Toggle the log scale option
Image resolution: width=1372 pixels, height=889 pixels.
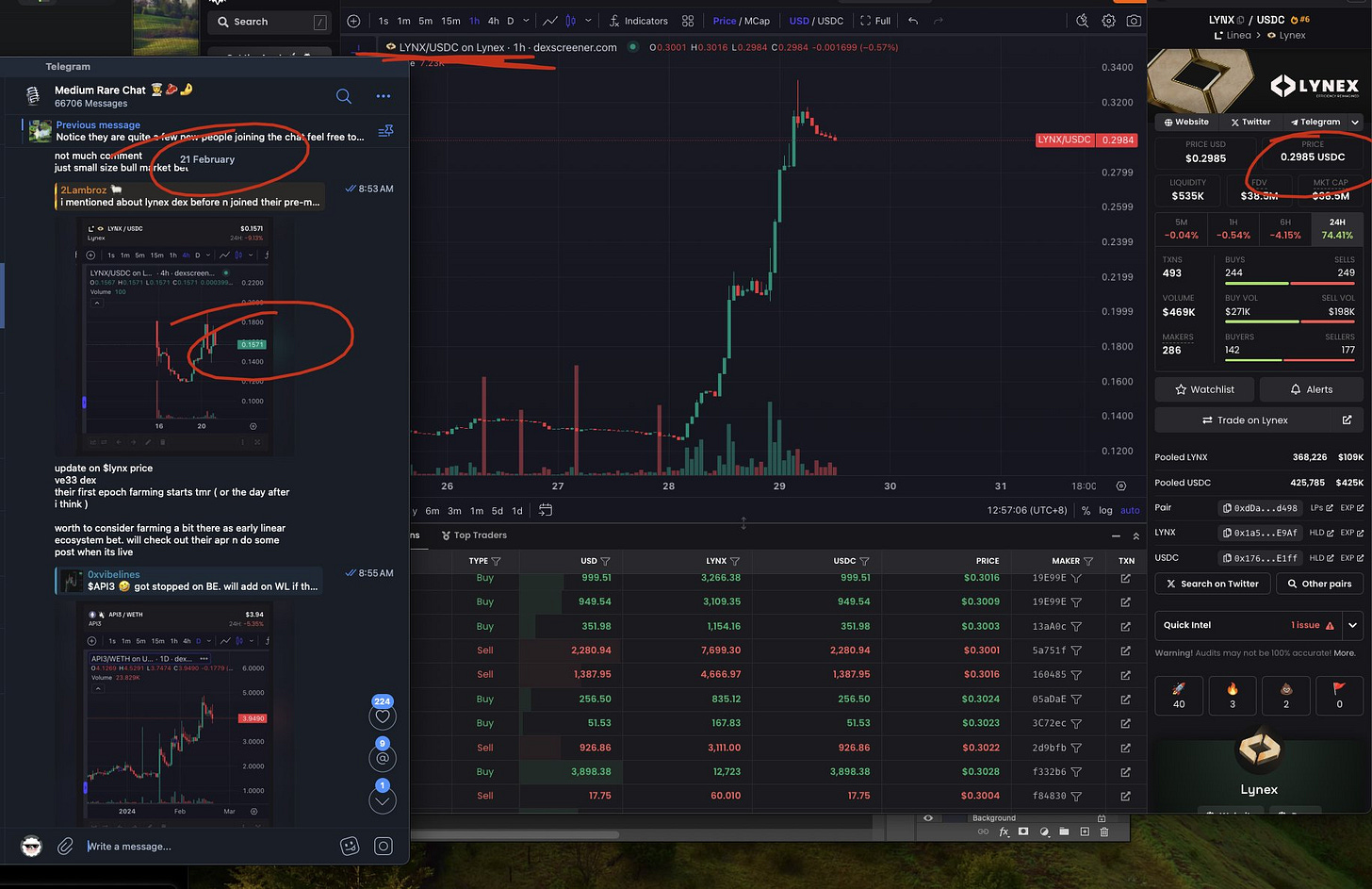(1105, 511)
